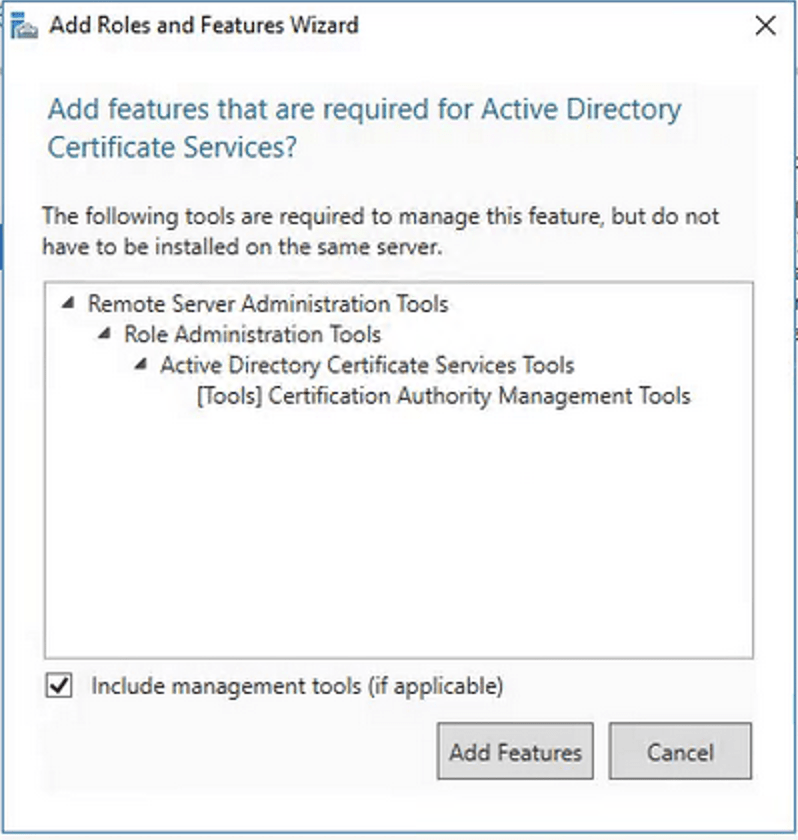The height and width of the screenshot is (840, 798).
Task: Click the [Tools] prefix in the tree
Action: 229,396
